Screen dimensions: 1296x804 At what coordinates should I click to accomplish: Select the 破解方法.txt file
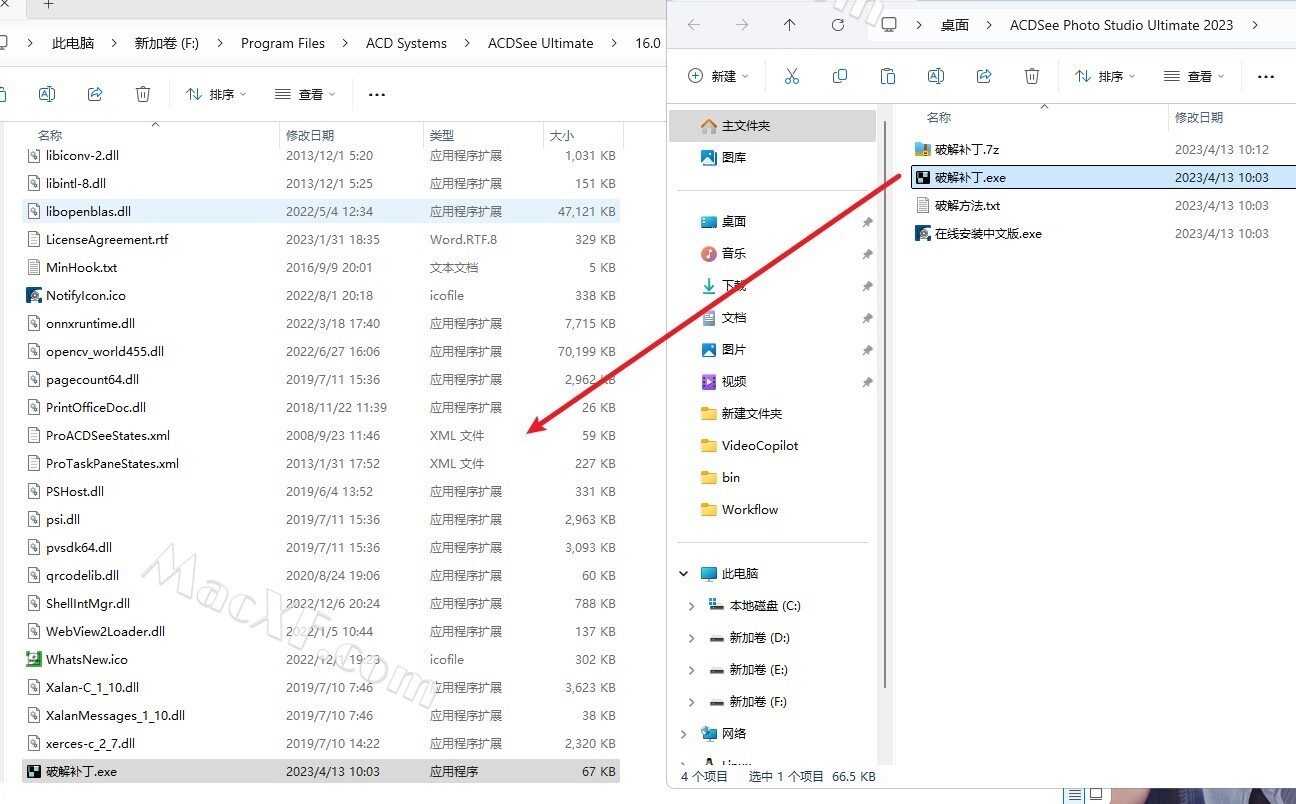pyautogui.click(x=967, y=206)
